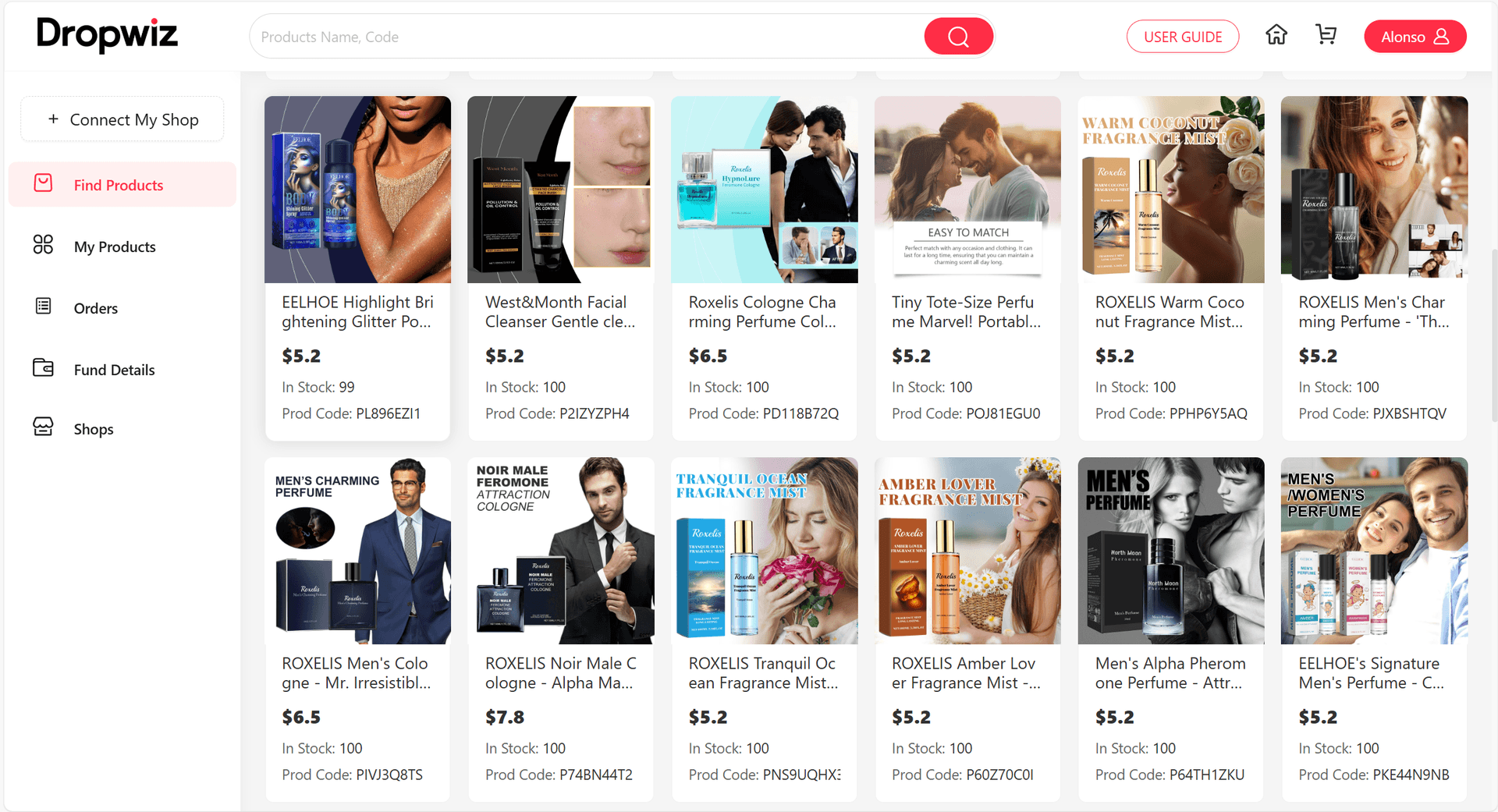Screen dimensions: 1498x812
Task: Click product code PKE44N9NB
Action: pos(1411,775)
